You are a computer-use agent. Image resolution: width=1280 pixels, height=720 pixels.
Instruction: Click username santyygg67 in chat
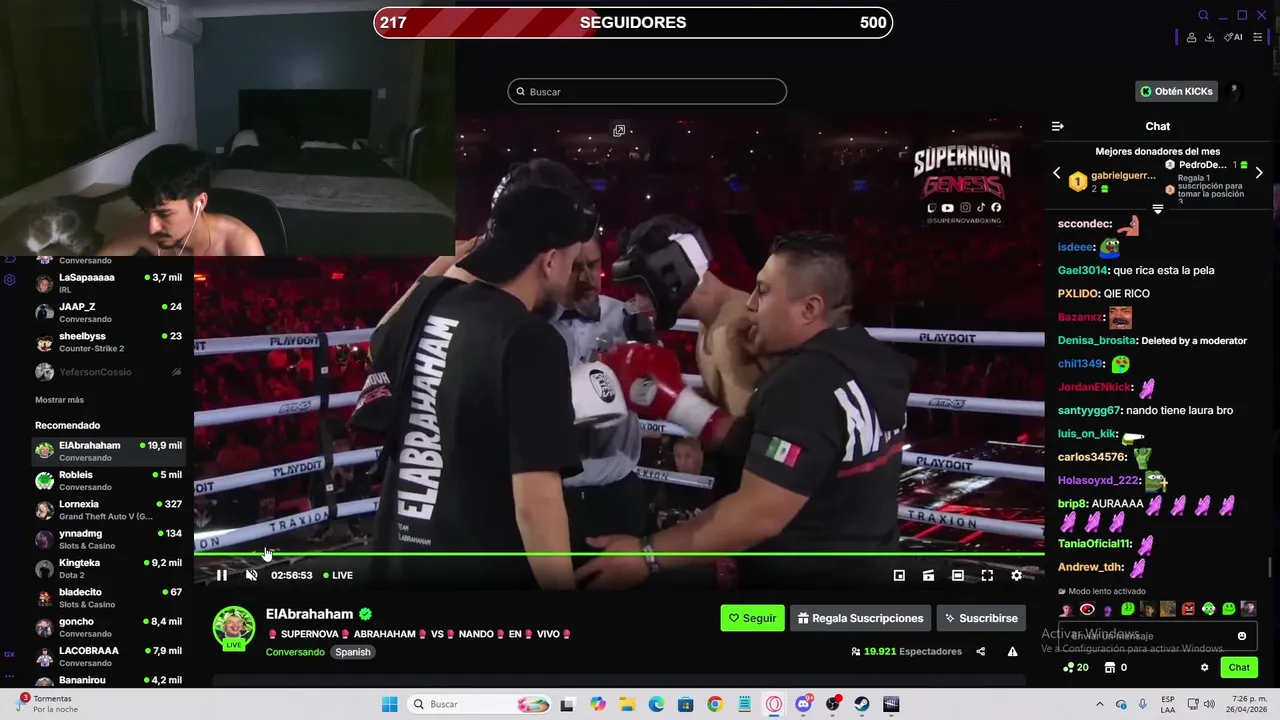[1089, 411]
